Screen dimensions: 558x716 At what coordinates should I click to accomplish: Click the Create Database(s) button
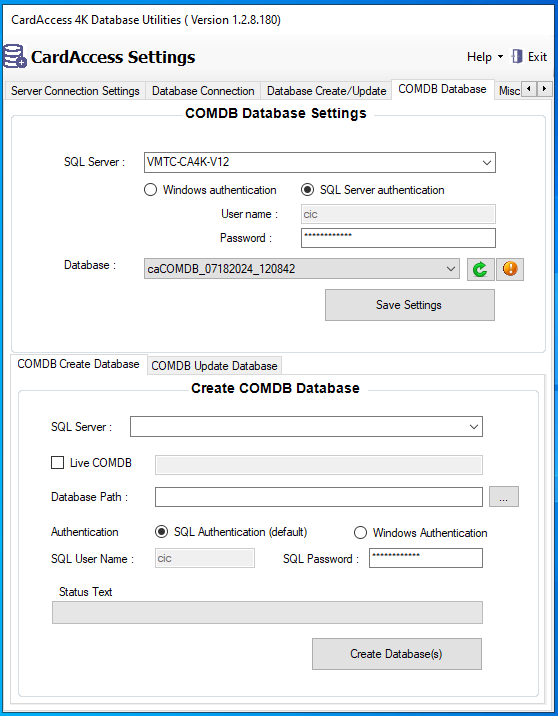coord(396,654)
